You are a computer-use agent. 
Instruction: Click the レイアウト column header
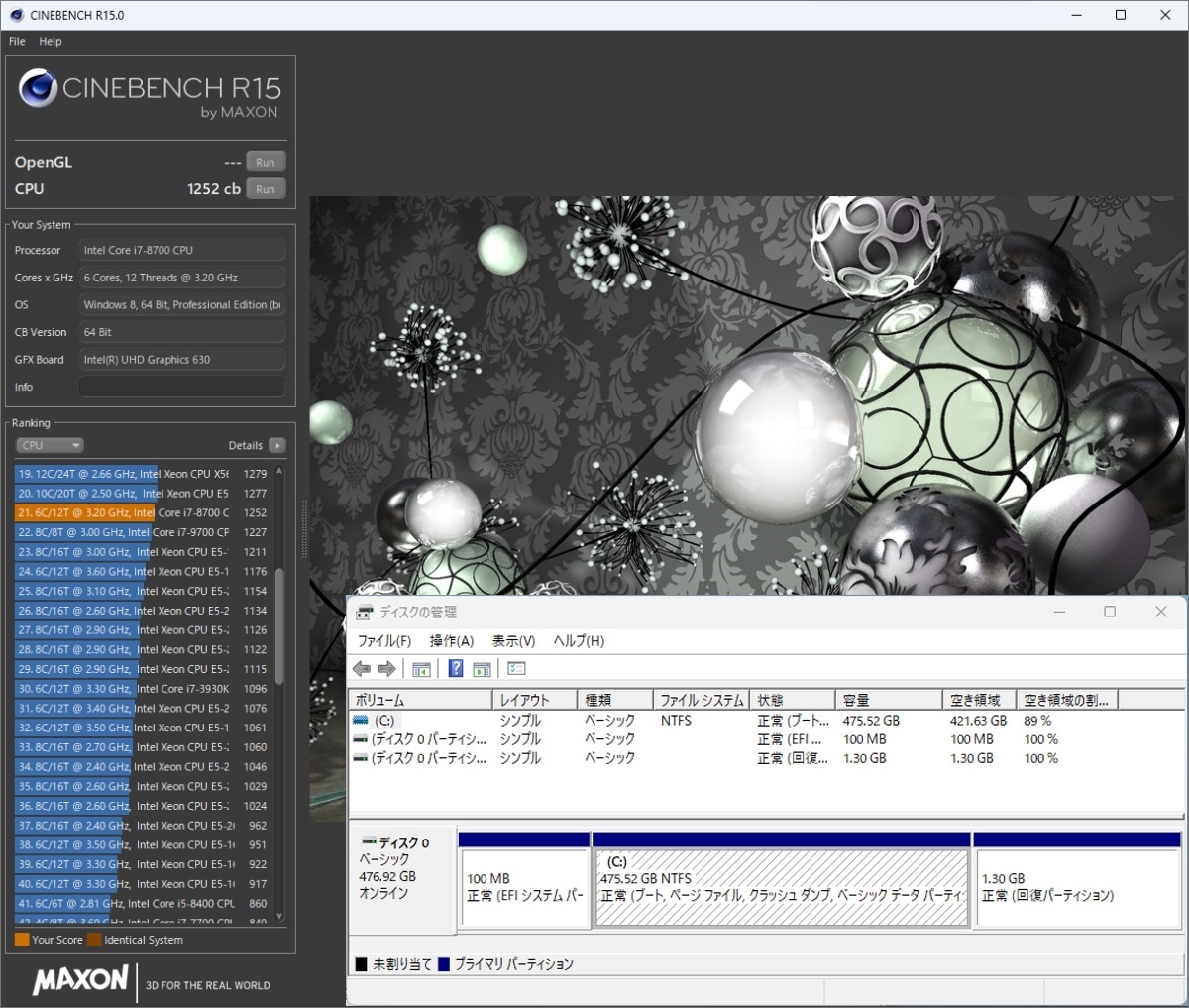(x=535, y=700)
